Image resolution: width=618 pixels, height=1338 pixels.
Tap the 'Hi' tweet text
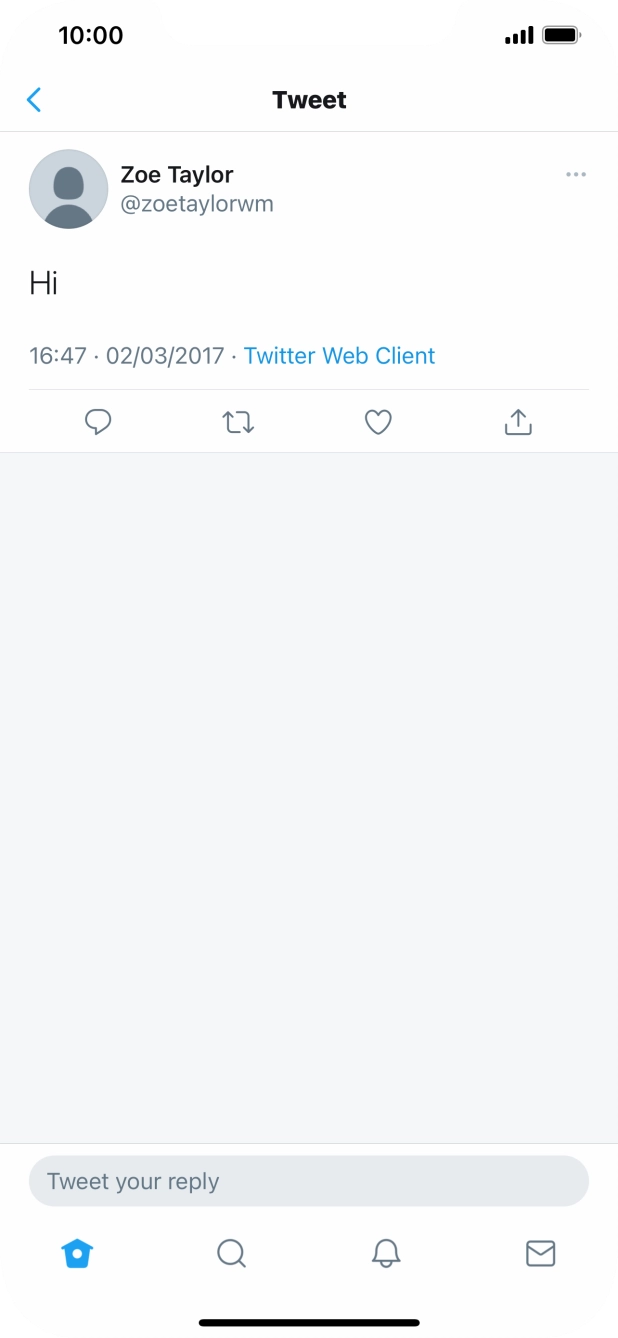(x=44, y=284)
